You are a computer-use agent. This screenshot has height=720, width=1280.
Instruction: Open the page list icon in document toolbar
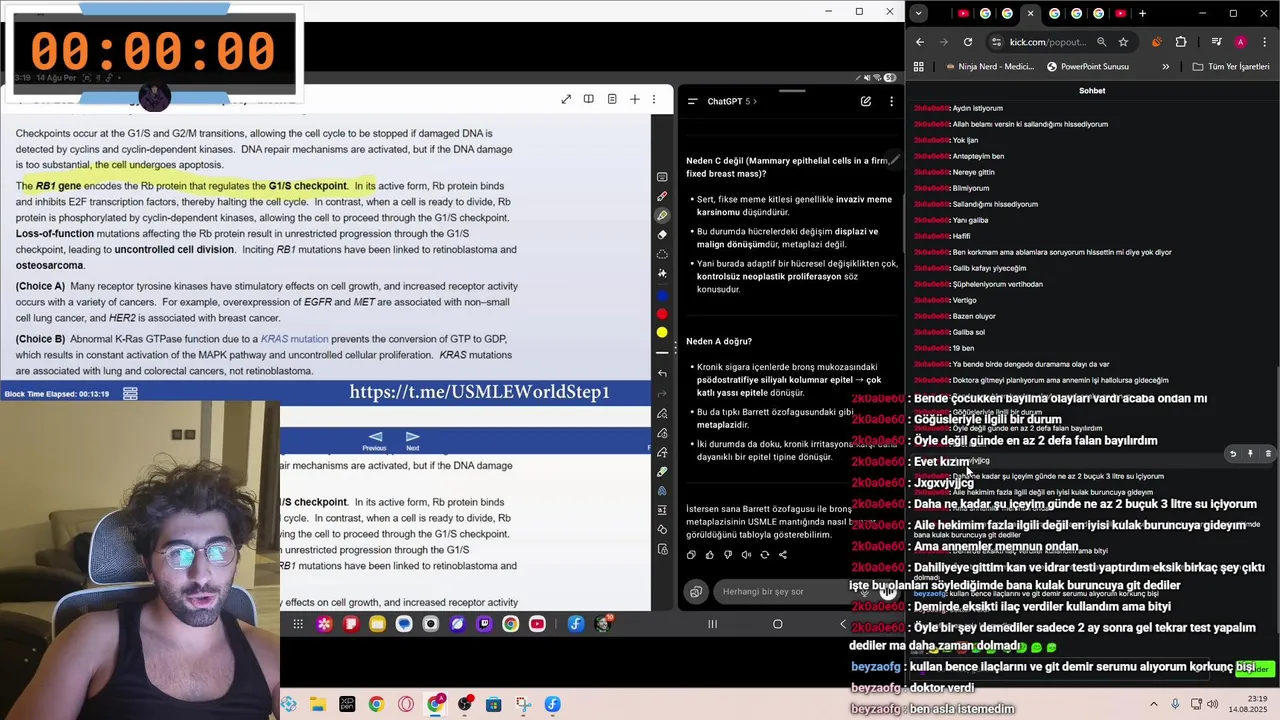612,99
